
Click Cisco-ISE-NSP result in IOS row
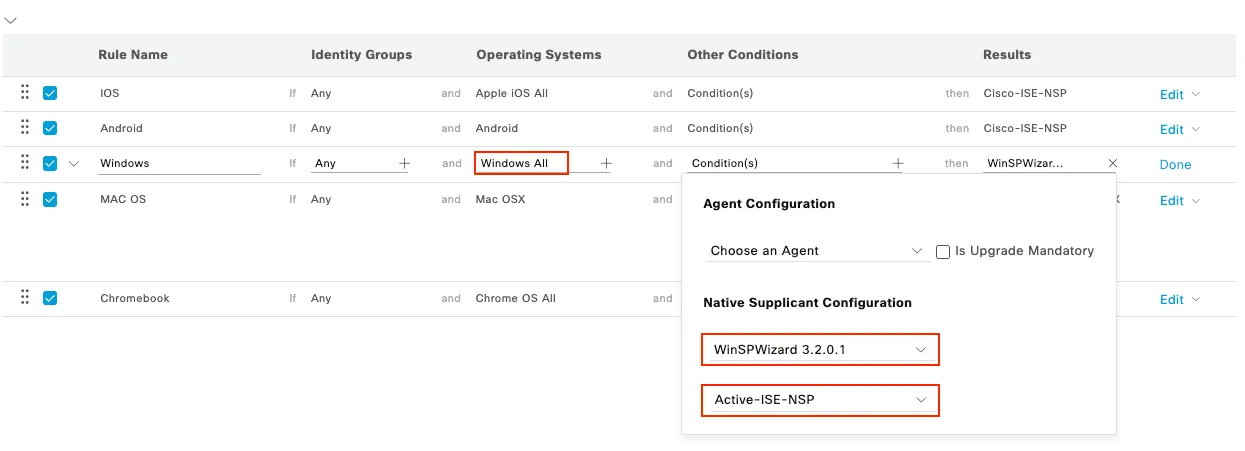click(x=1025, y=93)
